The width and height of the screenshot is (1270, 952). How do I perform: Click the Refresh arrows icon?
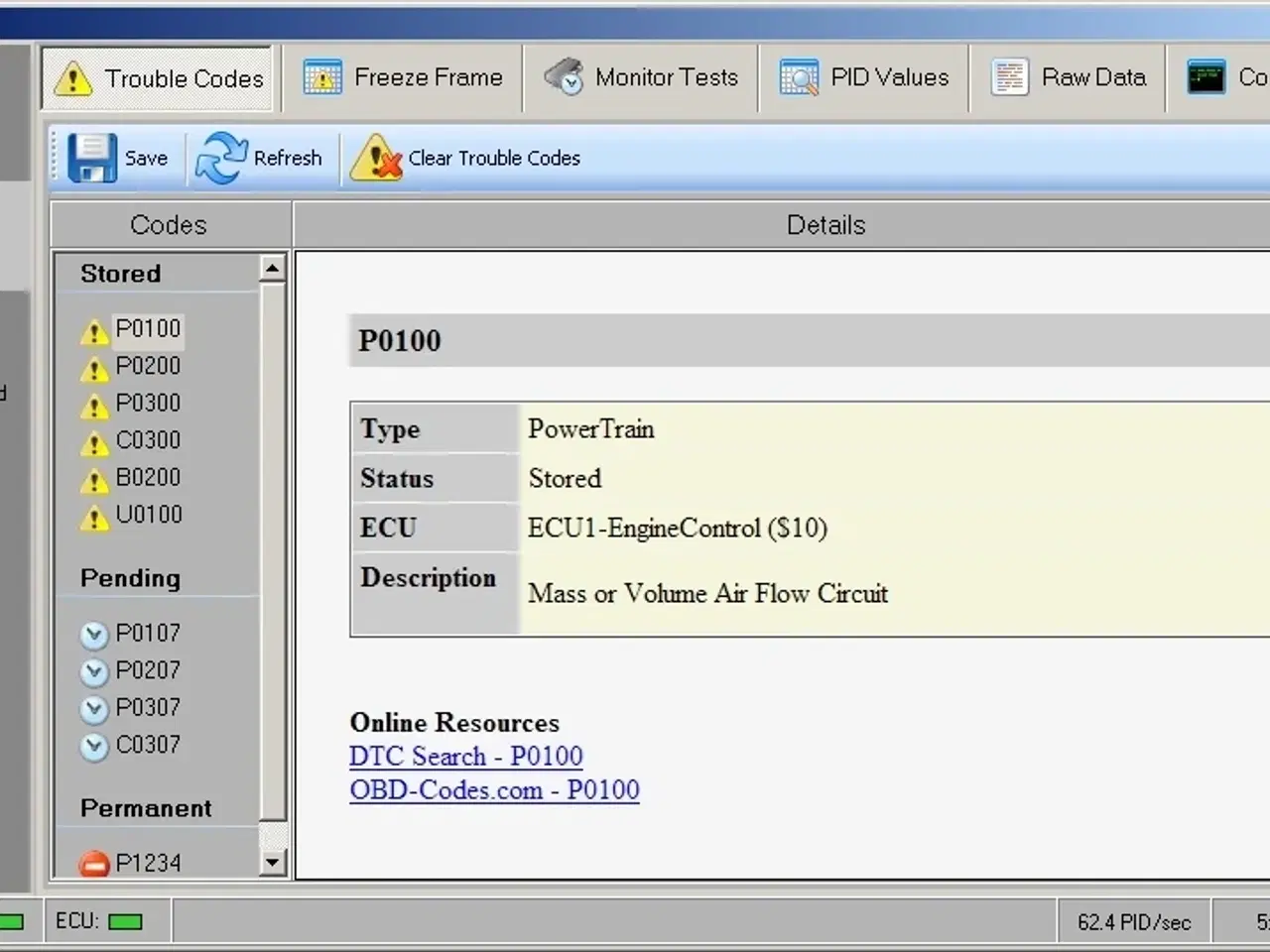[x=220, y=159]
